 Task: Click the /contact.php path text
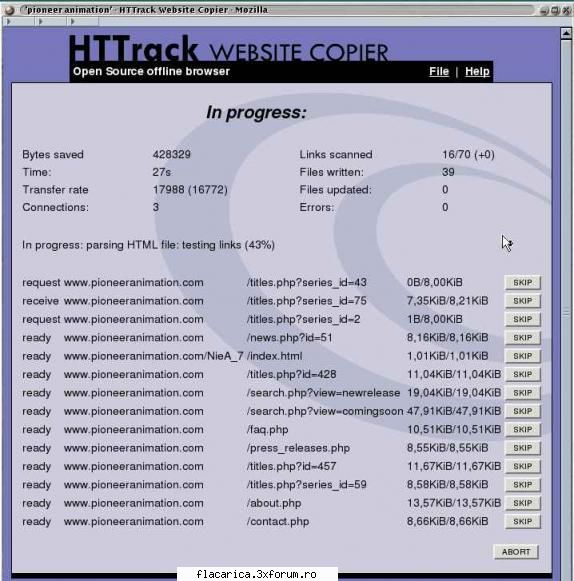pyautogui.click(x=278, y=521)
